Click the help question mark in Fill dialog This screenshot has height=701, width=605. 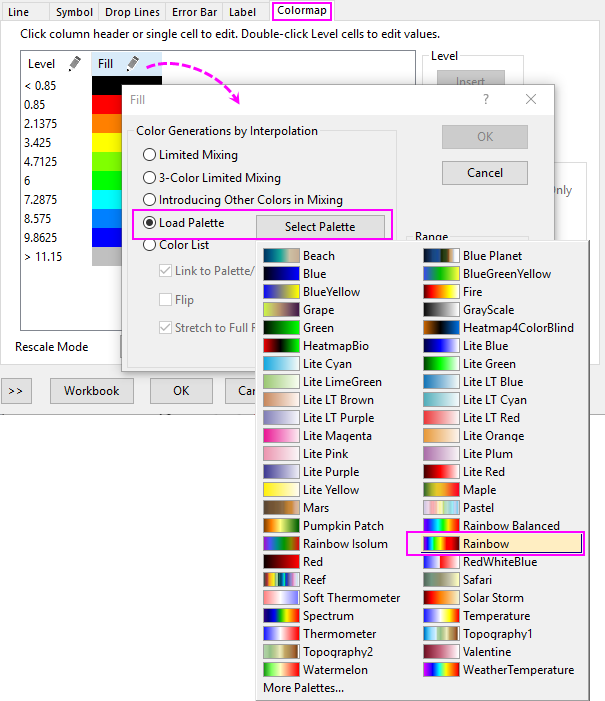coord(486,99)
